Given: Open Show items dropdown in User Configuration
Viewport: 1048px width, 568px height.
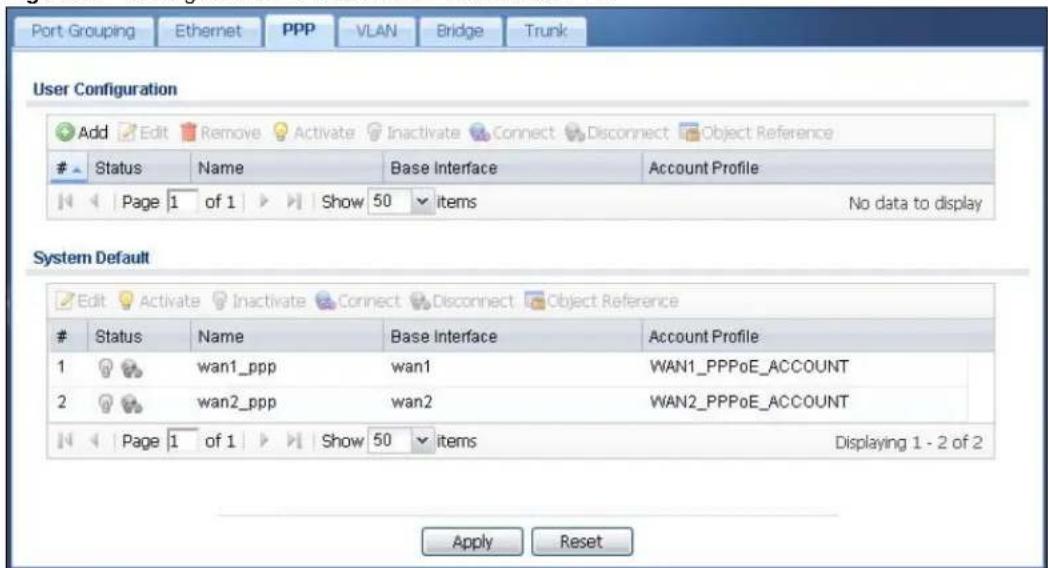Looking at the screenshot, I should (x=422, y=201).
